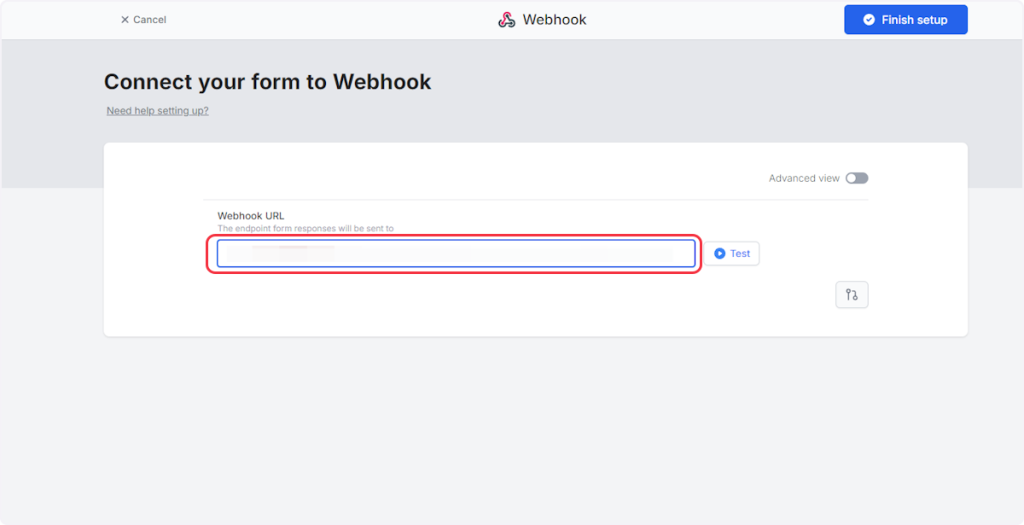Click the X icon beside Cancel

[x=125, y=20]
